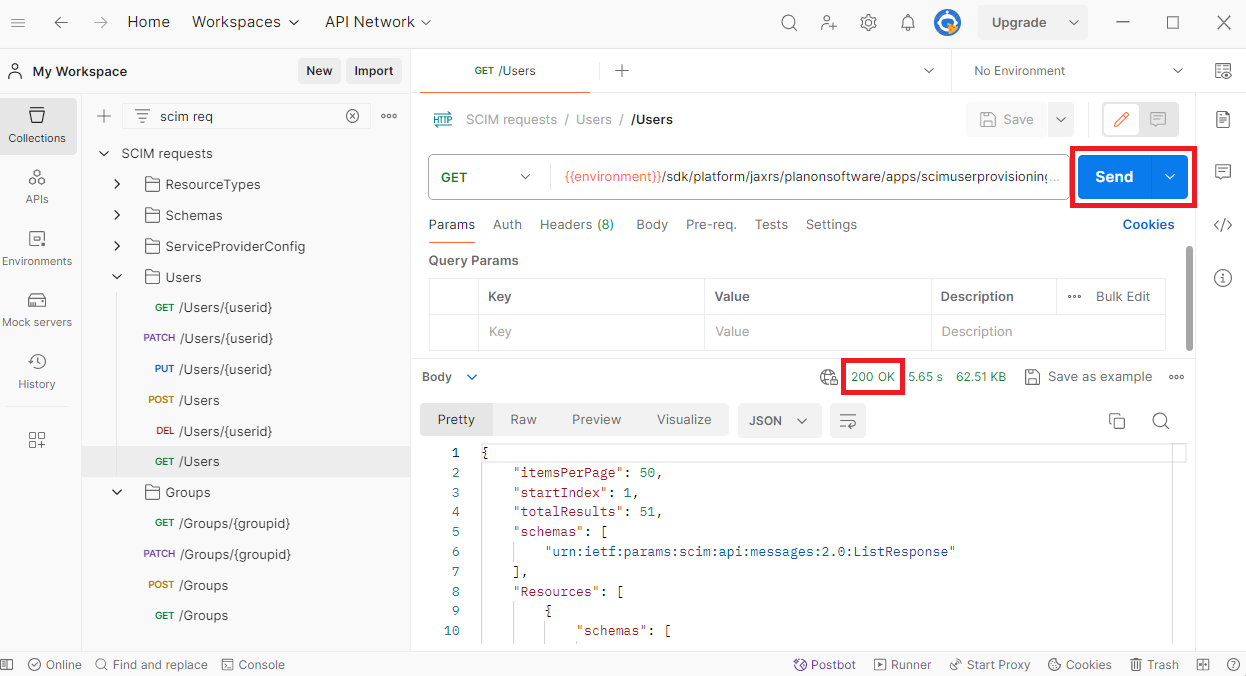Click the New button
Screen dimensions: 1246x676
click(319, 71)
